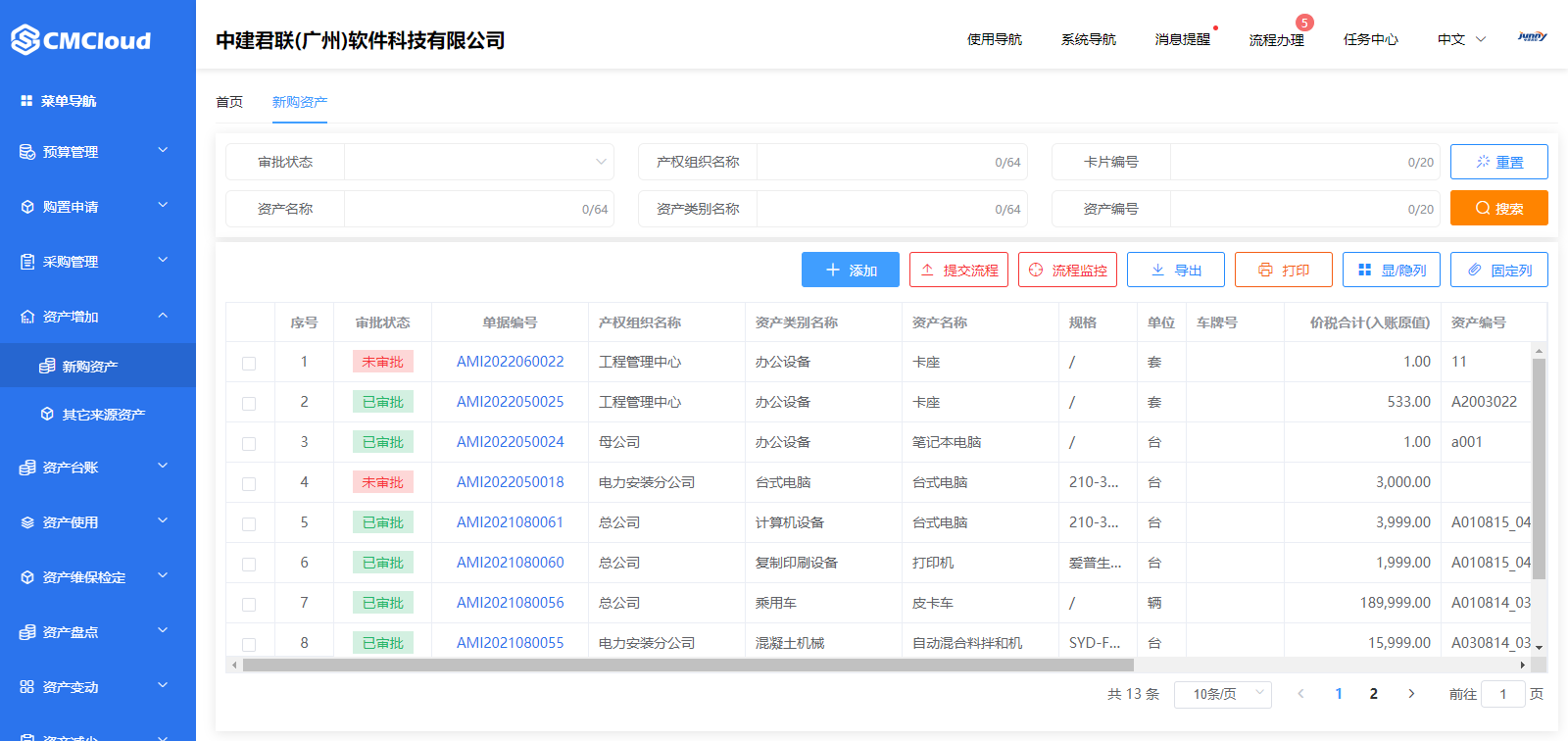Click the 资产增加 house icon
Image resolution: width=1568 pixels, height=741 pixels.
point(27,317)
